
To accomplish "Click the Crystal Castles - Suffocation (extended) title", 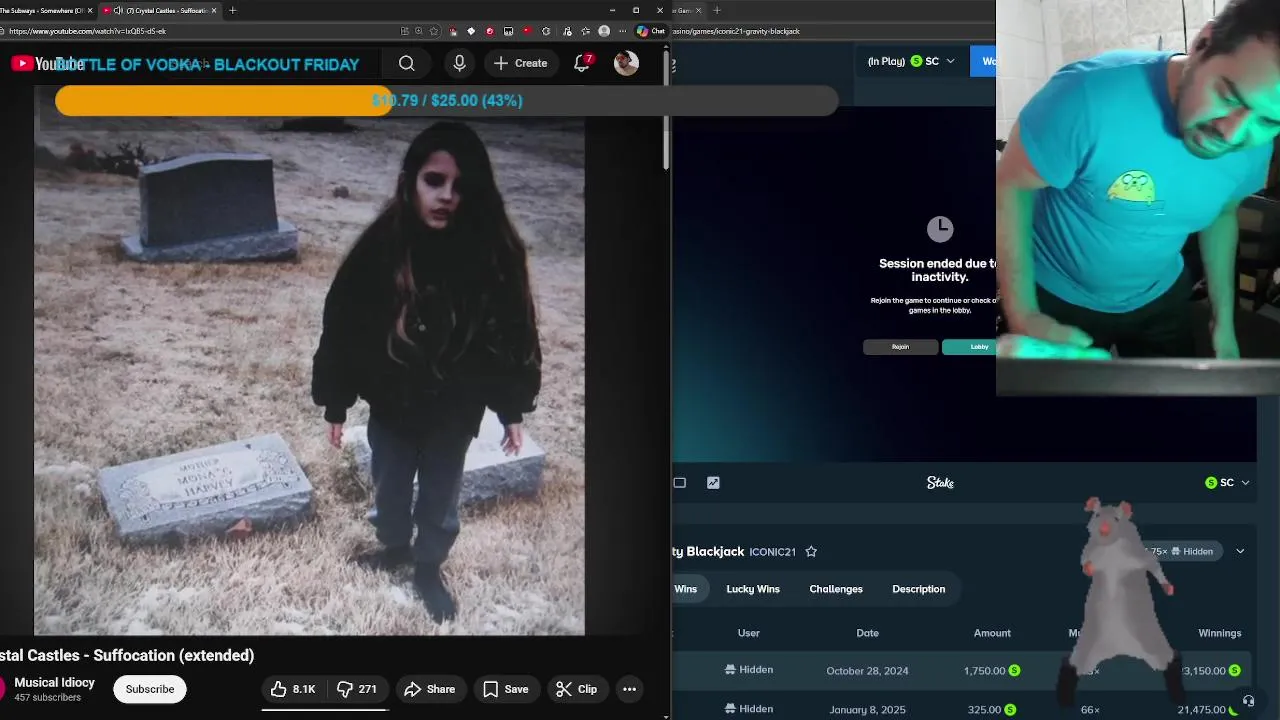I will (127, 656).
